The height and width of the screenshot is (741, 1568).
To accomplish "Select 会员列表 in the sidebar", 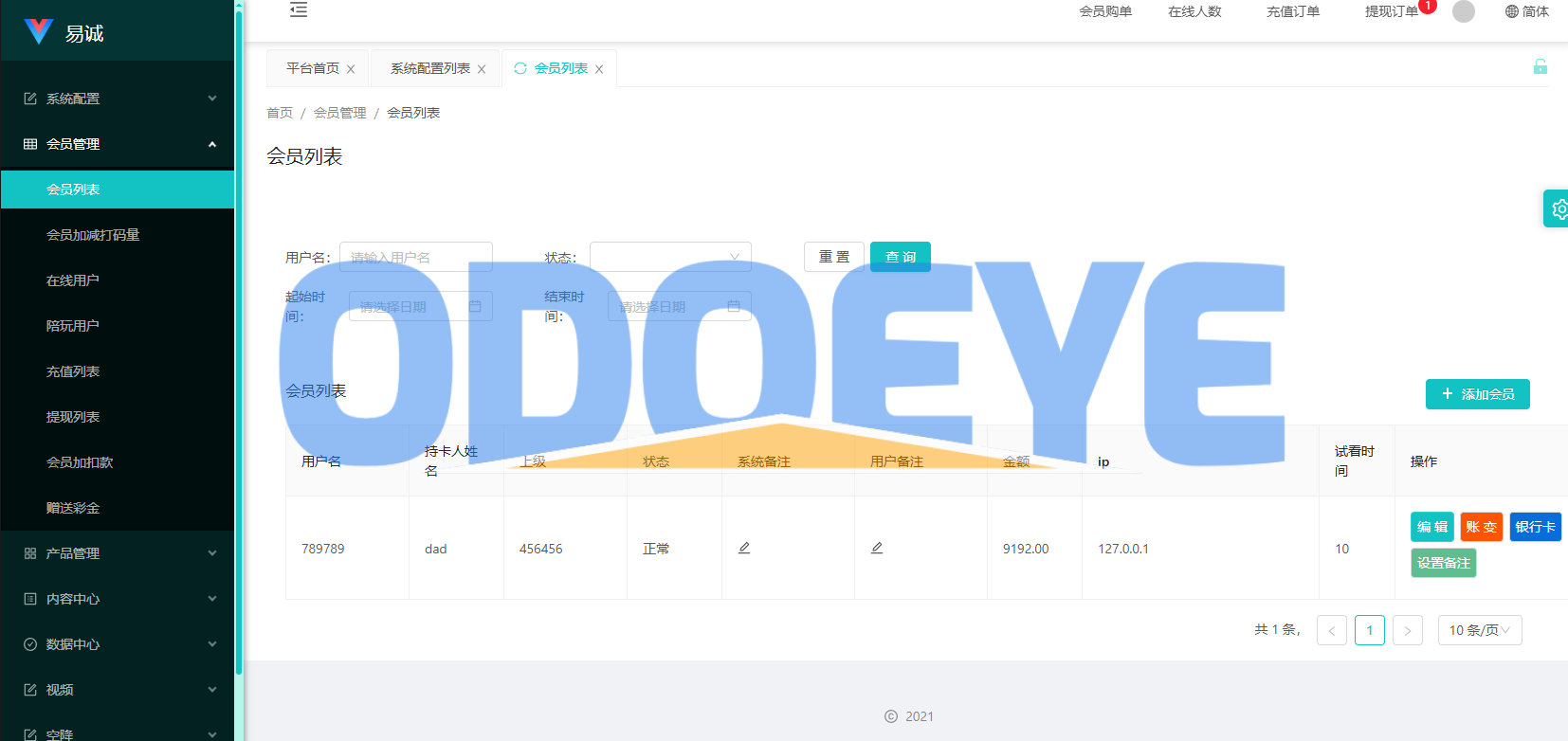I will (118, 190).
